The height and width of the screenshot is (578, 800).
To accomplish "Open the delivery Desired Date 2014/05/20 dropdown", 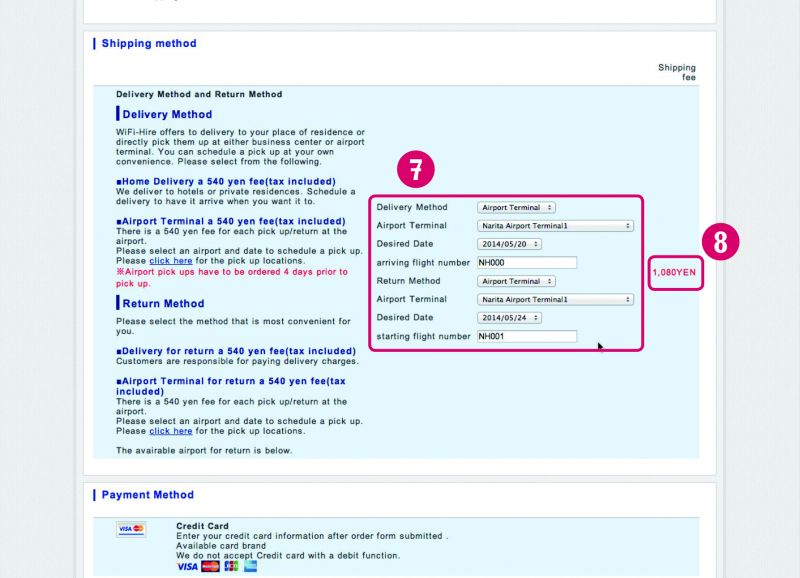I will pyautogui.click(x=509, y=244).
